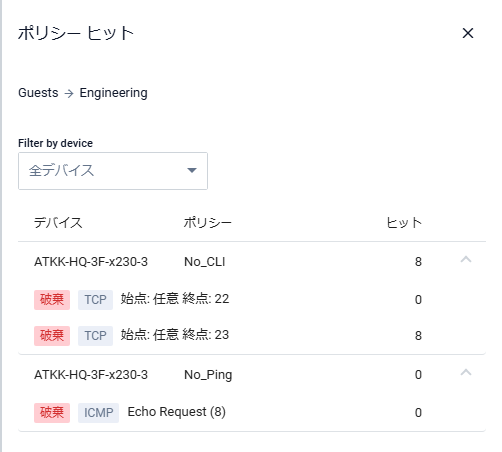Click the Echo Request (8) rule text
This screenshot has width=502, height=452.
click(177, 412)
